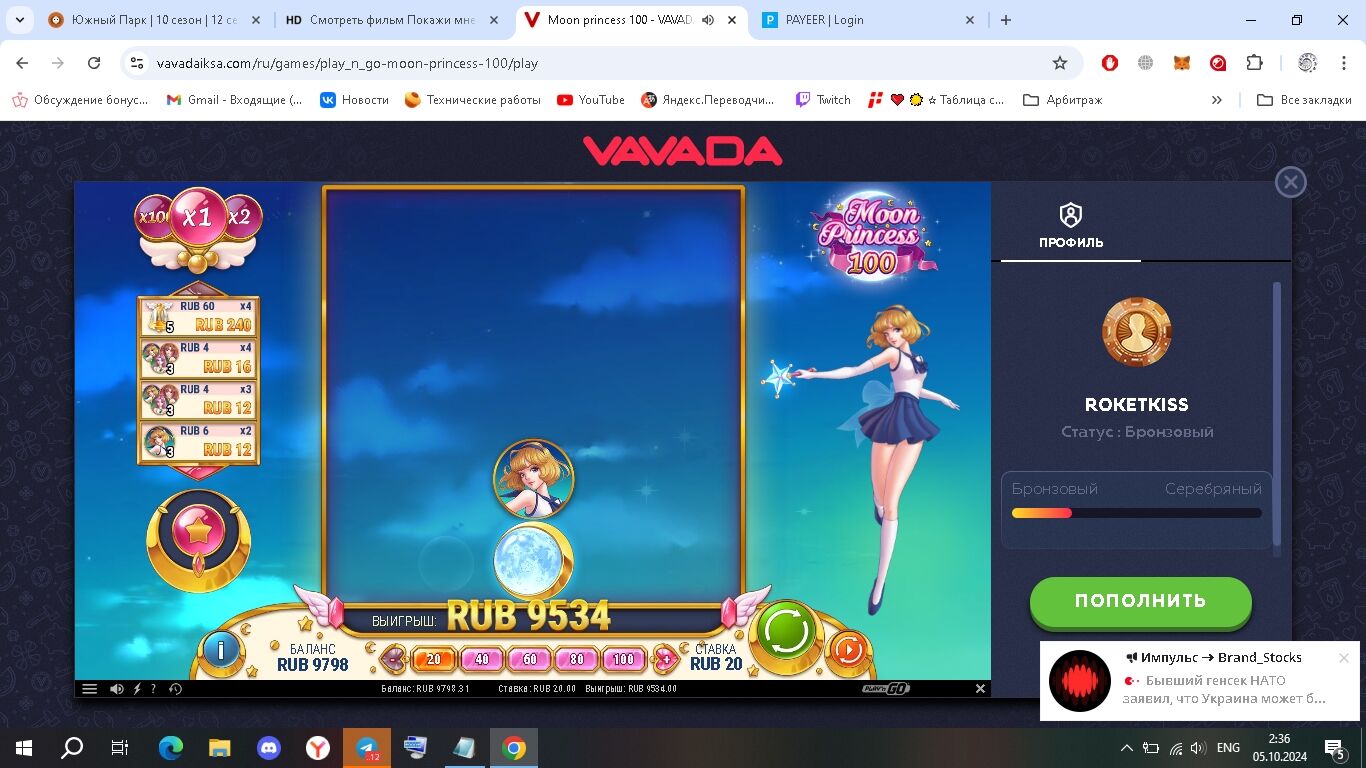Screen dimensions: 1366x768
Task: Select the 100 bet level
Action: click(x=623, y=659)
